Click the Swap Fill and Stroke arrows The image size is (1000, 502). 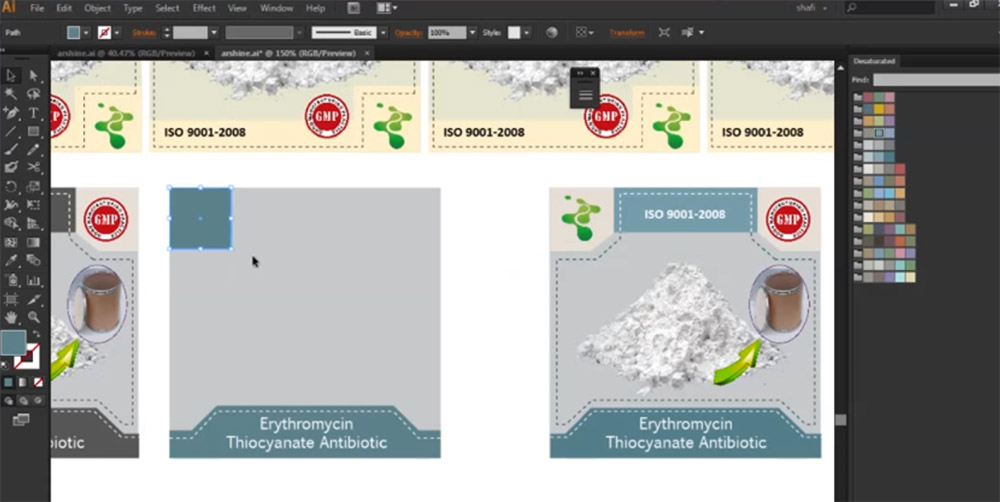click(36, 334)
